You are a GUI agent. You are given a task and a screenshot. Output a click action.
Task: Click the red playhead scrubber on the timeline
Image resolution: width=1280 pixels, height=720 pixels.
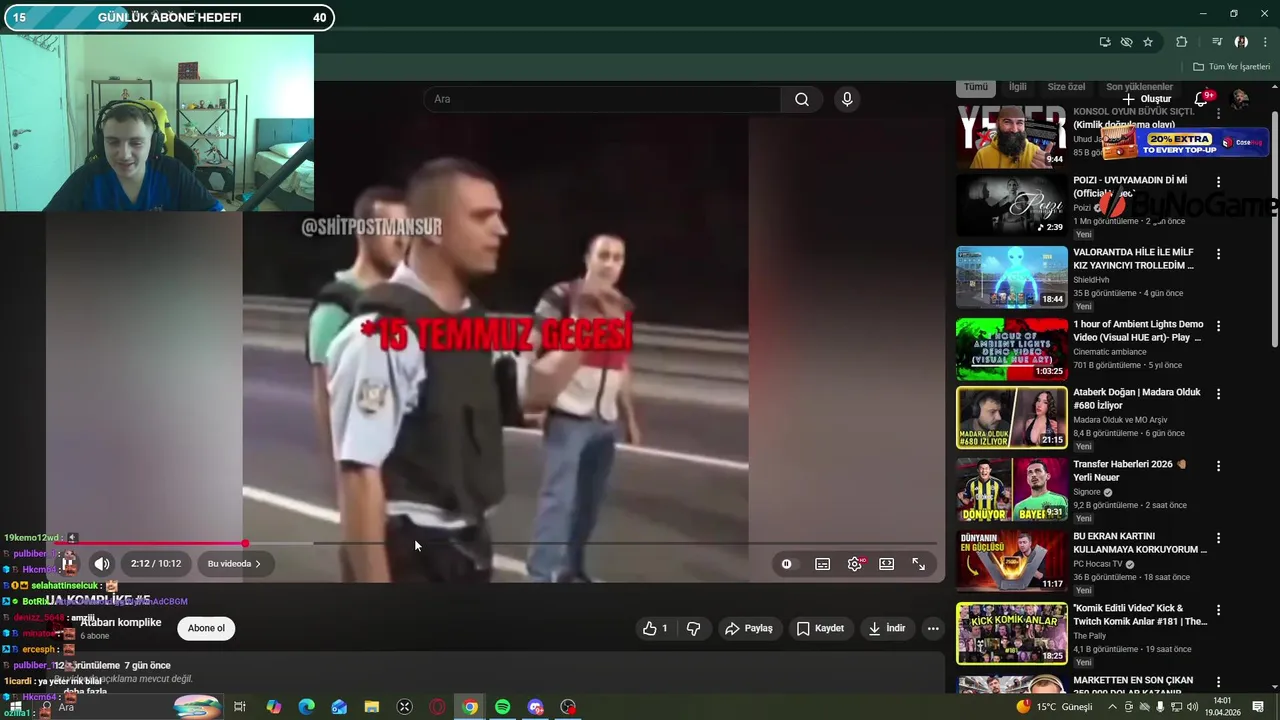click(x=245, y=544)
